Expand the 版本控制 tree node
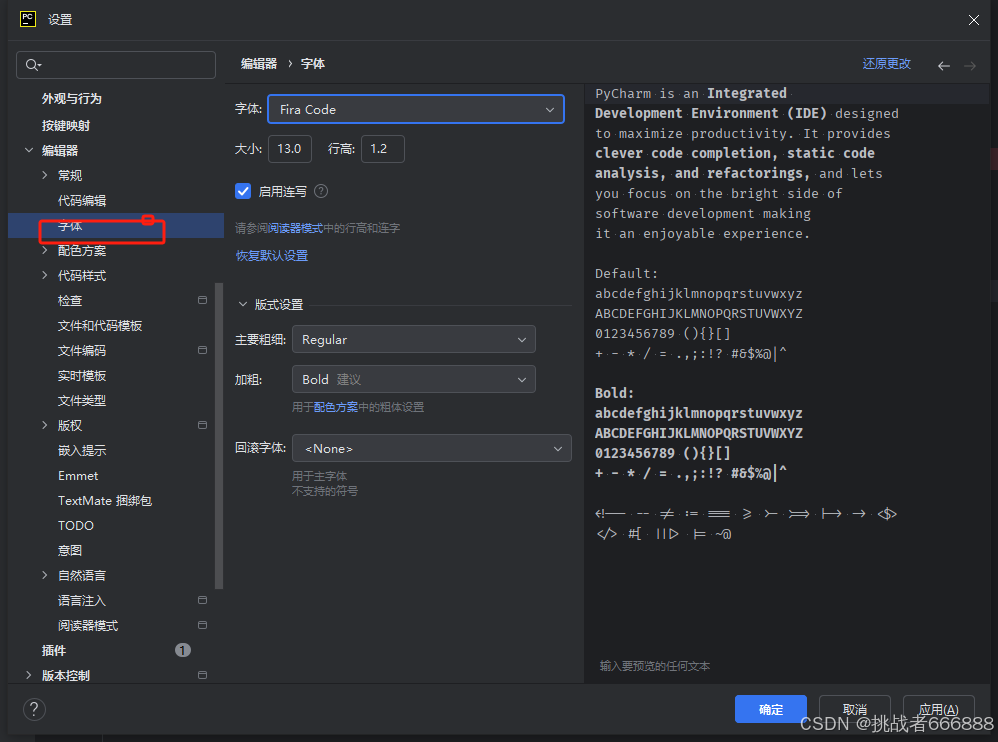 [29, 675]
